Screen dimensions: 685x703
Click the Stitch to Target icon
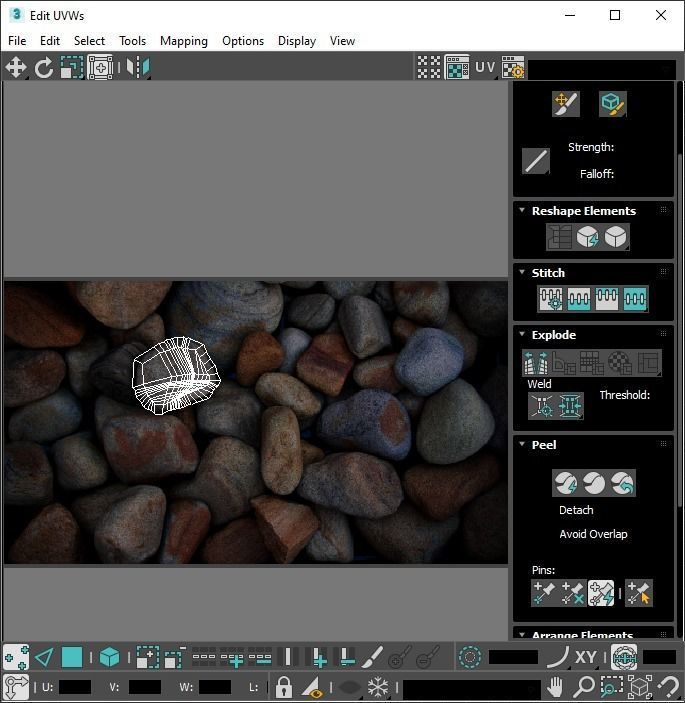[551, 299]
